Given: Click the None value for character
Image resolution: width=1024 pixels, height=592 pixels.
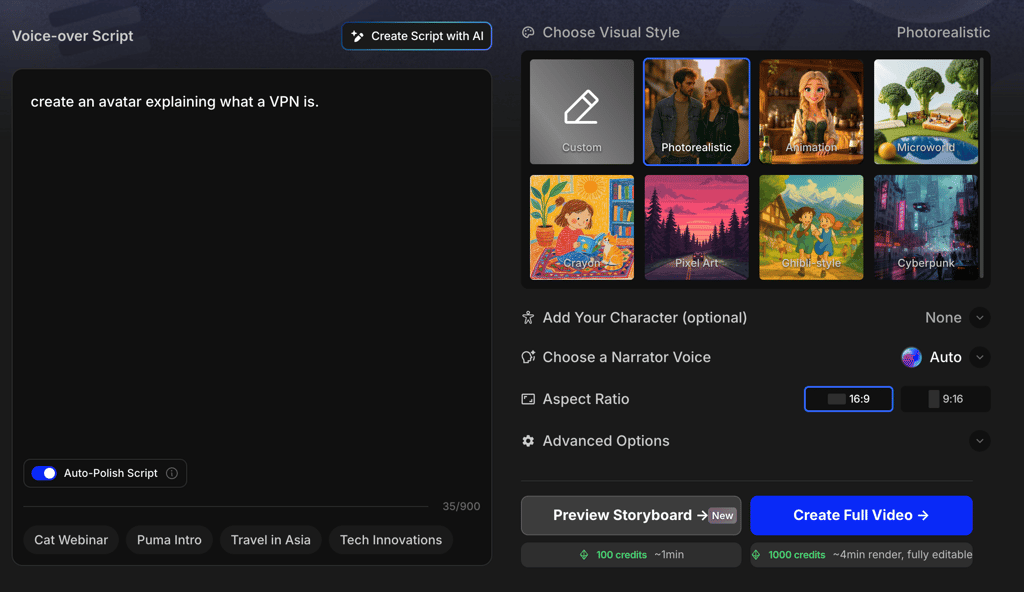Looking at the screenshot, I should click(943, 318).
